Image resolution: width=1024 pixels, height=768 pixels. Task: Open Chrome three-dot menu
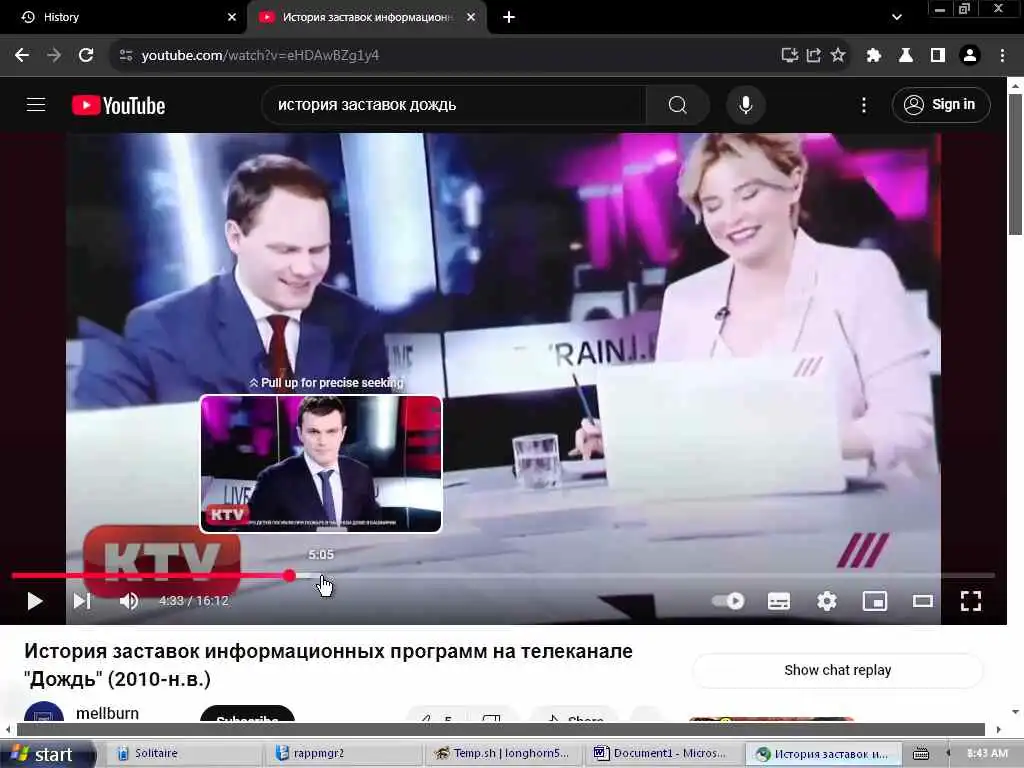tap(1002, 56)
